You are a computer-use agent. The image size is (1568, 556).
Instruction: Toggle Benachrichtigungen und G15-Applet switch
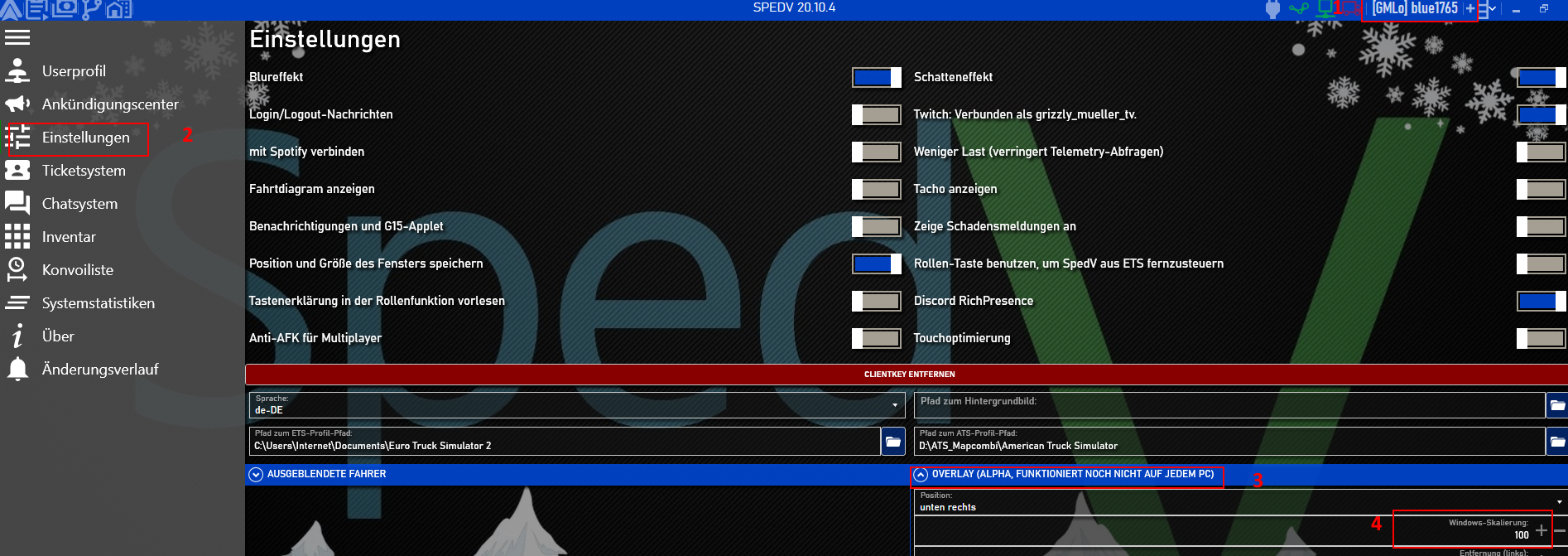coord(877,226)
